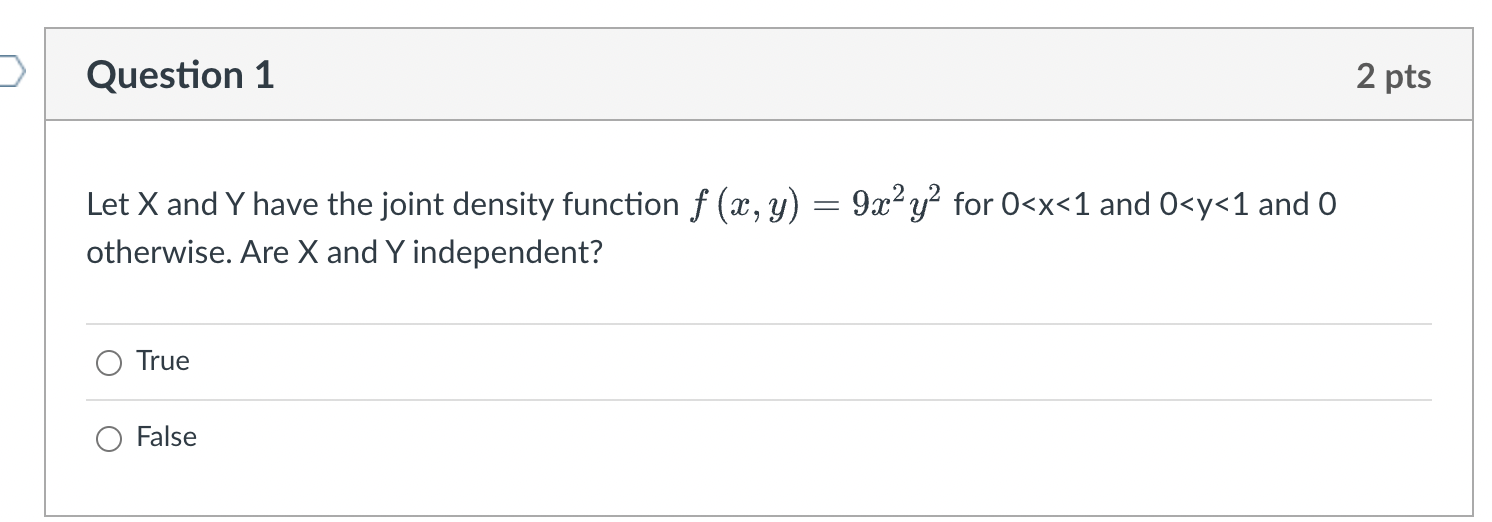This screenshot has height=522, width=1492.
Task: Click the empty area right of "True" row
Action: click(x=800, y=362)
